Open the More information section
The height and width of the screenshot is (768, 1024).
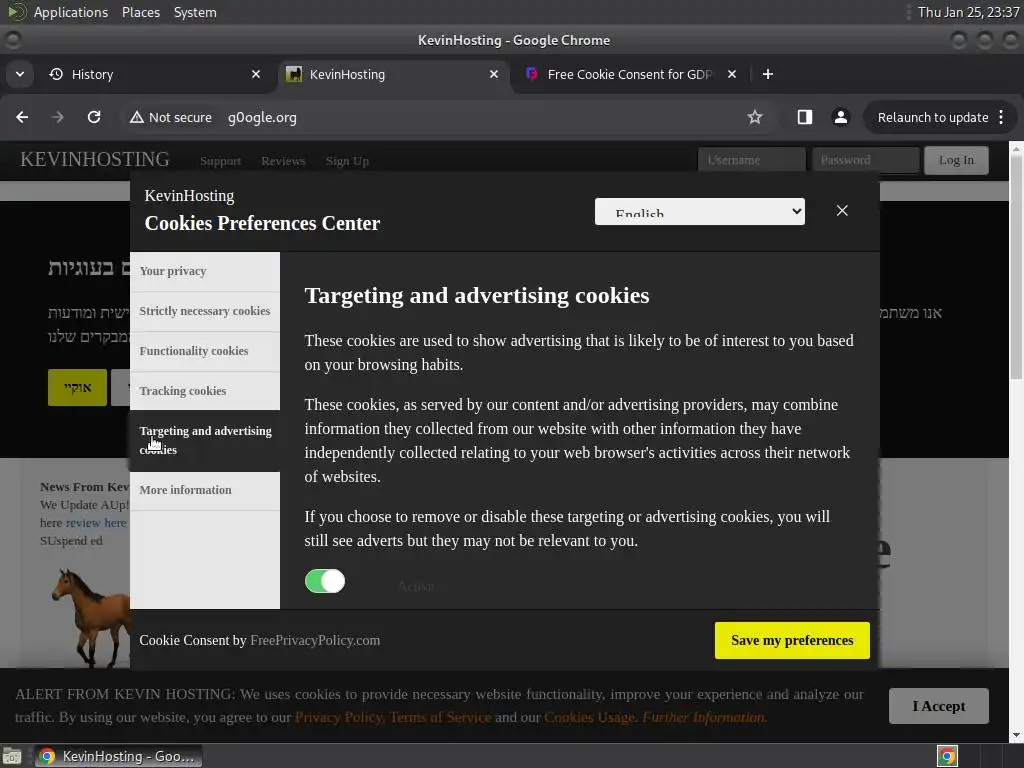(205, 490)
